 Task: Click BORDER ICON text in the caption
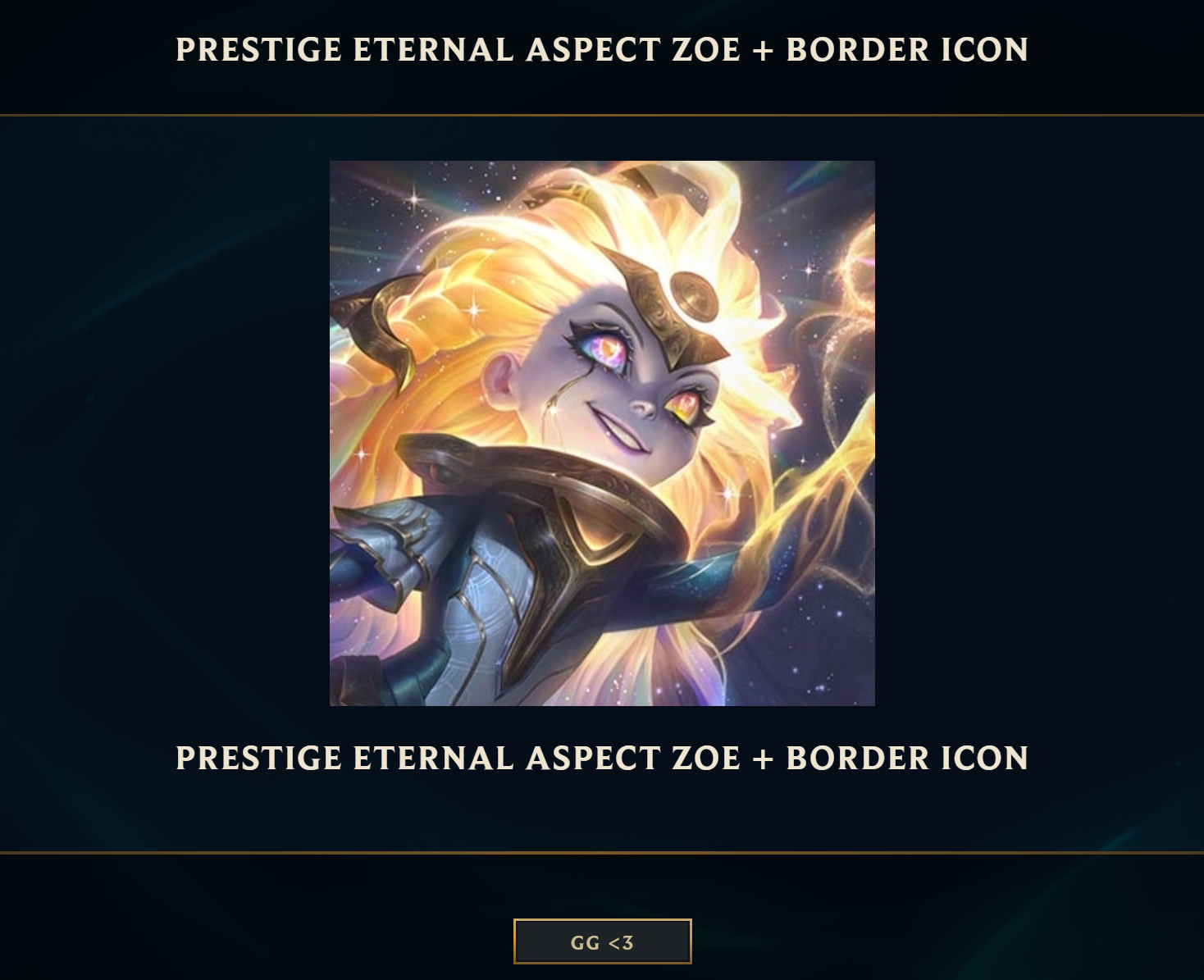tap(907, 758)
